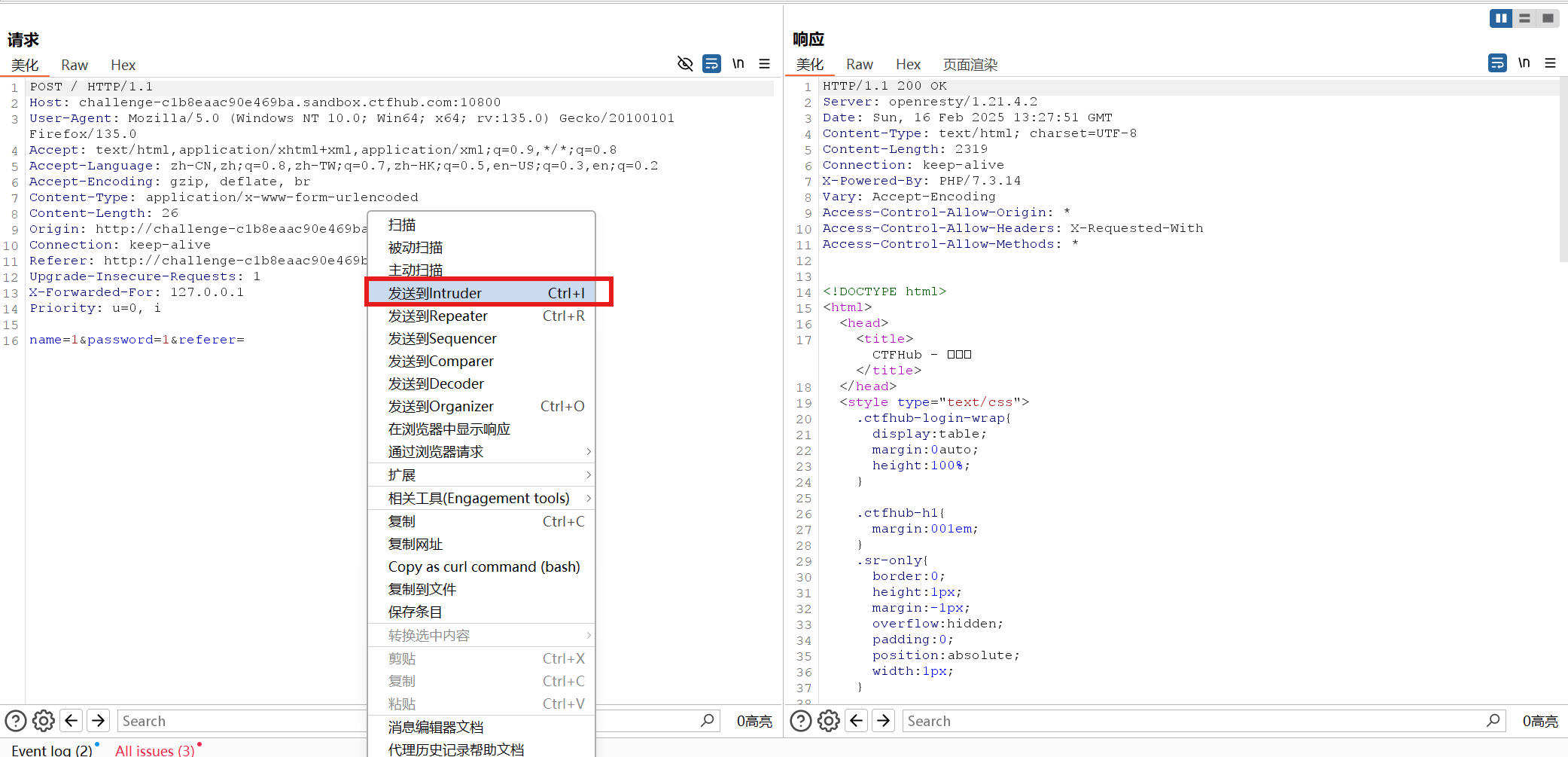
Task: Go to next match in response search
Action: coord(883,721)
